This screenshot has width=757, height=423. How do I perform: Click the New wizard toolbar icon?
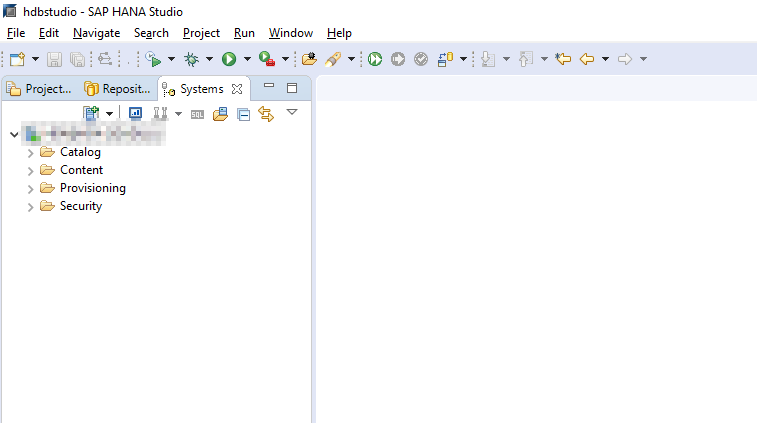[17, 59]
